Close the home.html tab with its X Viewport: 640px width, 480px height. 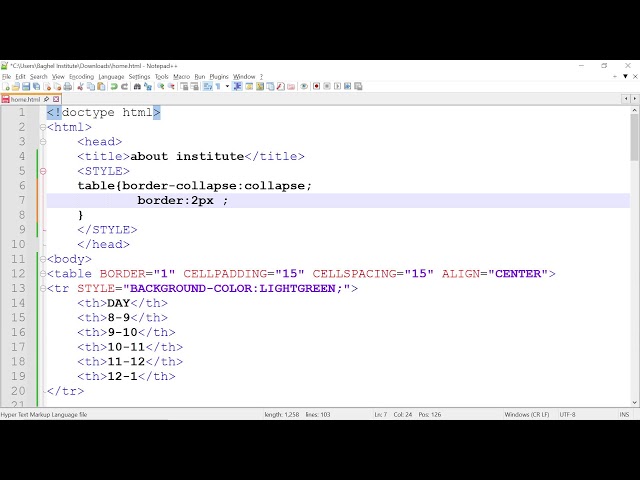tap(56, 99)
